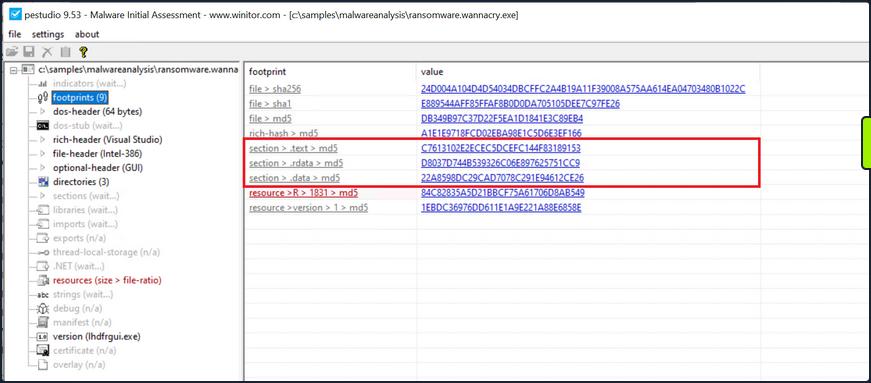Select the indicators (wait...) tree item
Viewport: 871px width, 383px height.
tap(89, 83)
